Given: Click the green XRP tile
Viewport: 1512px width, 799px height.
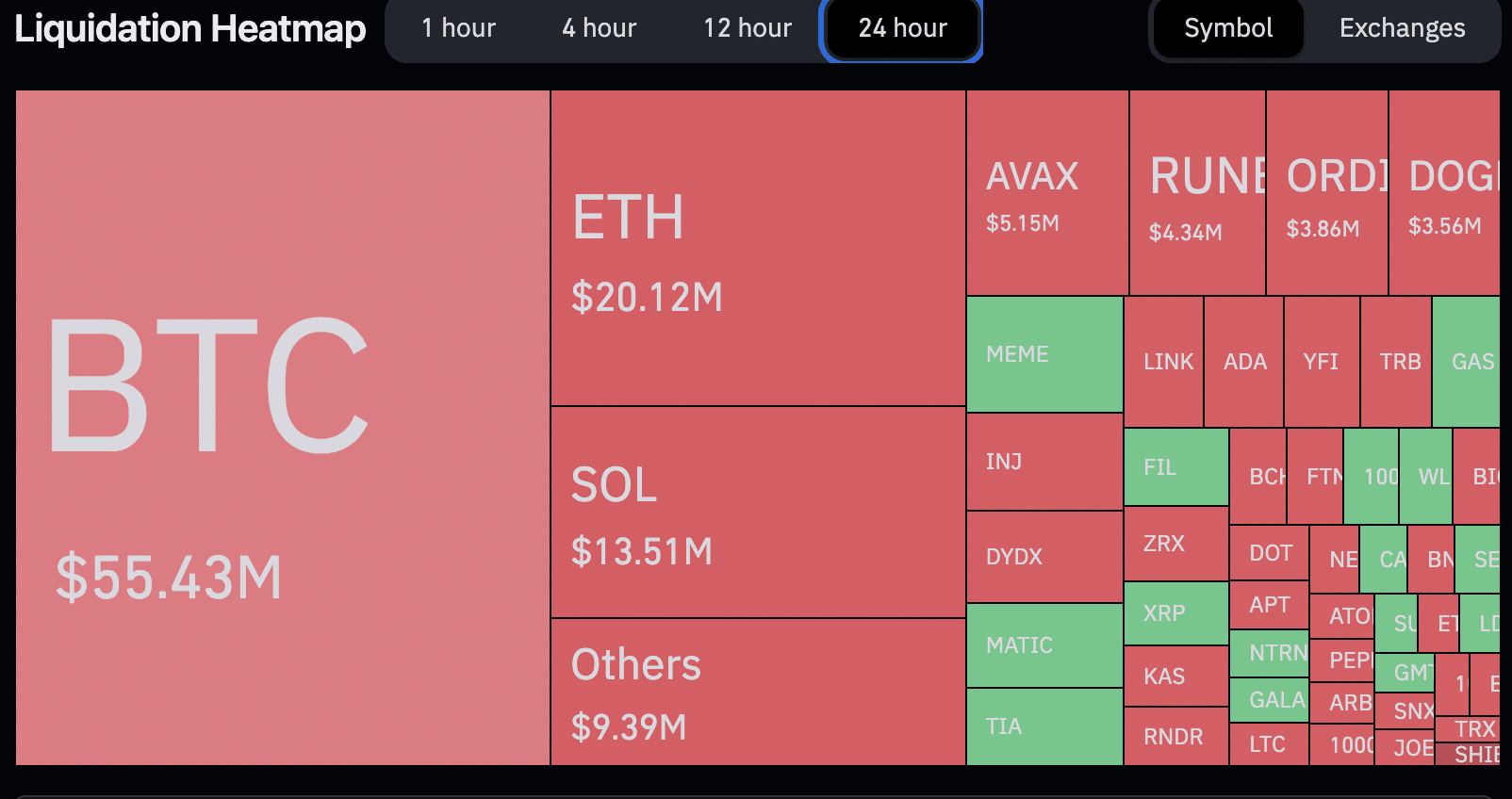Looking at the screenshot, I should pyautogui.click(x=1175, y=613).
